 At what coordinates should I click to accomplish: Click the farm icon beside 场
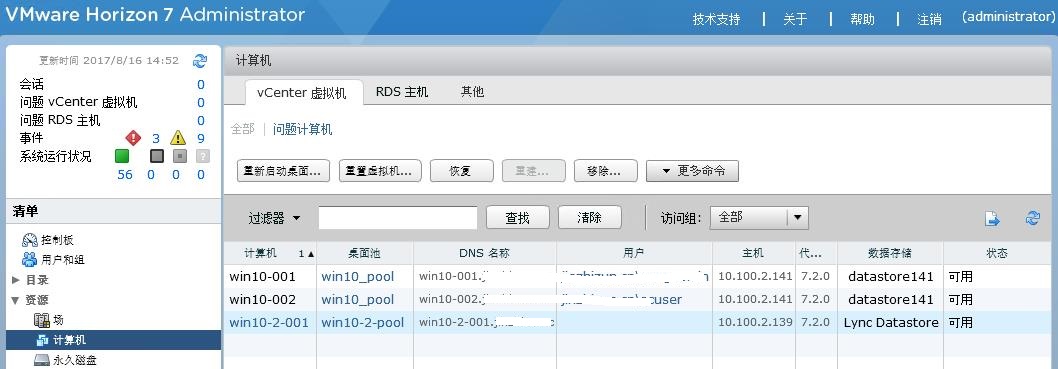[x=42, y=320]
